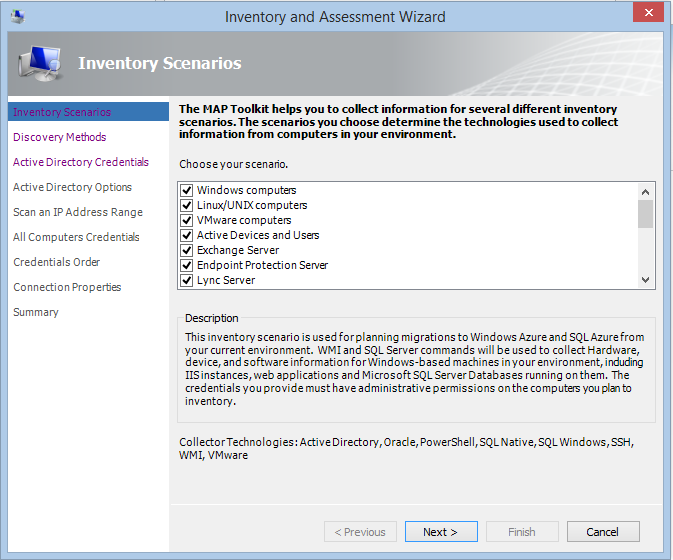Select the Scan an IP Address Range step

pyautogui.click(x=77, y=212)
